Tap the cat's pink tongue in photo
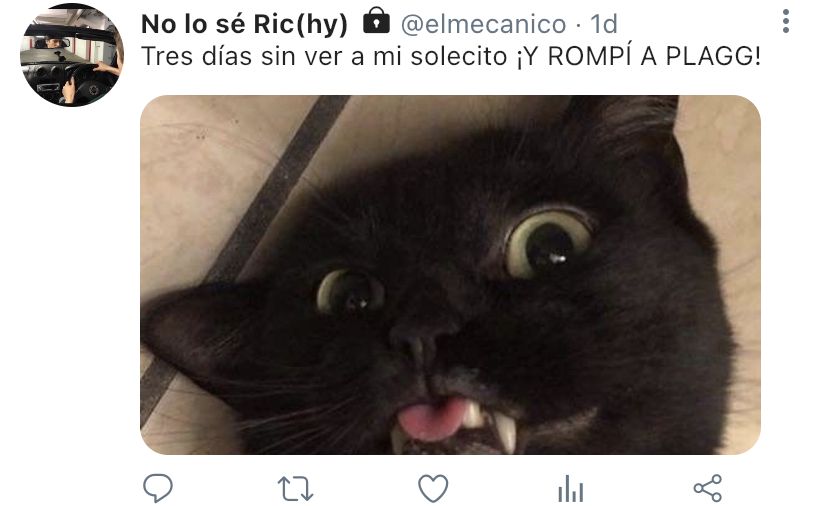 pyautogui.click(x=432, y=418)
